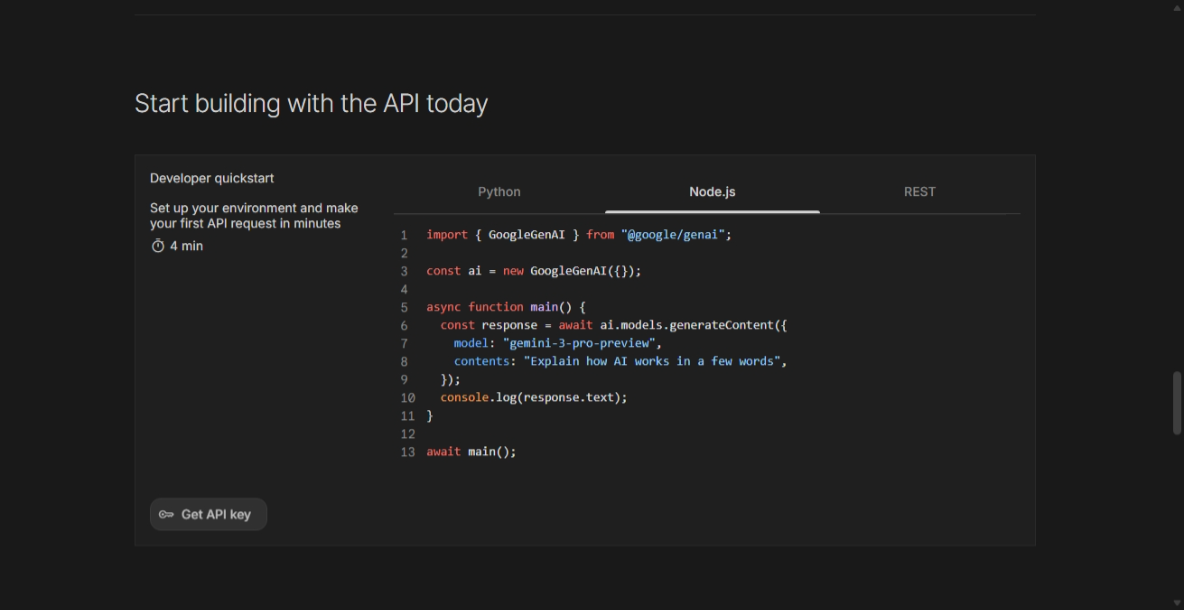Click the vertical scrollbar thumb
Image resolution: width=1184 pixels, height=610 pixels.
[x=1177, y=403]
